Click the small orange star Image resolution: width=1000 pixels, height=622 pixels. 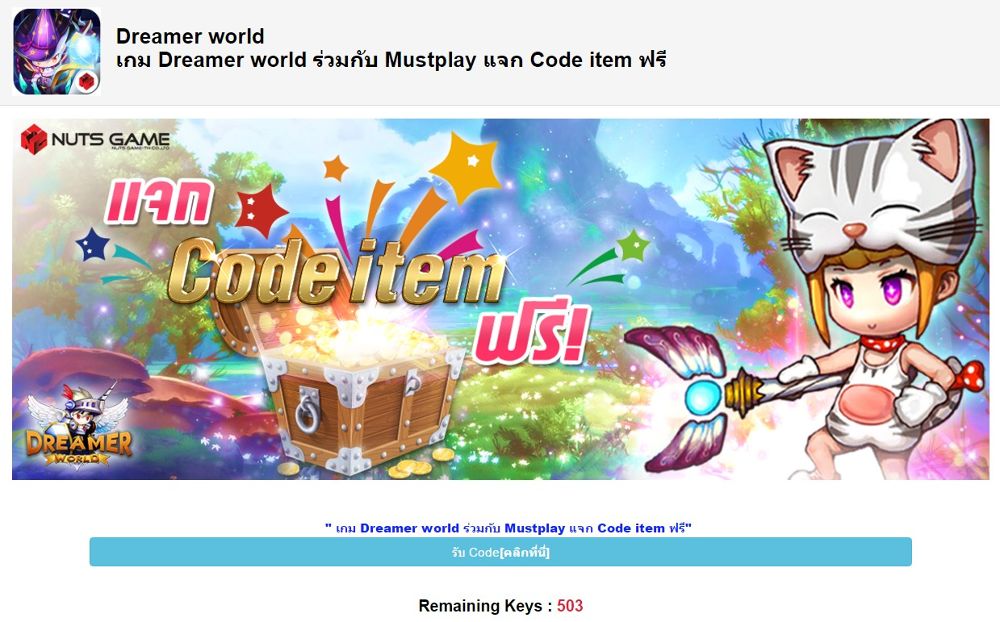click(335, 168)
